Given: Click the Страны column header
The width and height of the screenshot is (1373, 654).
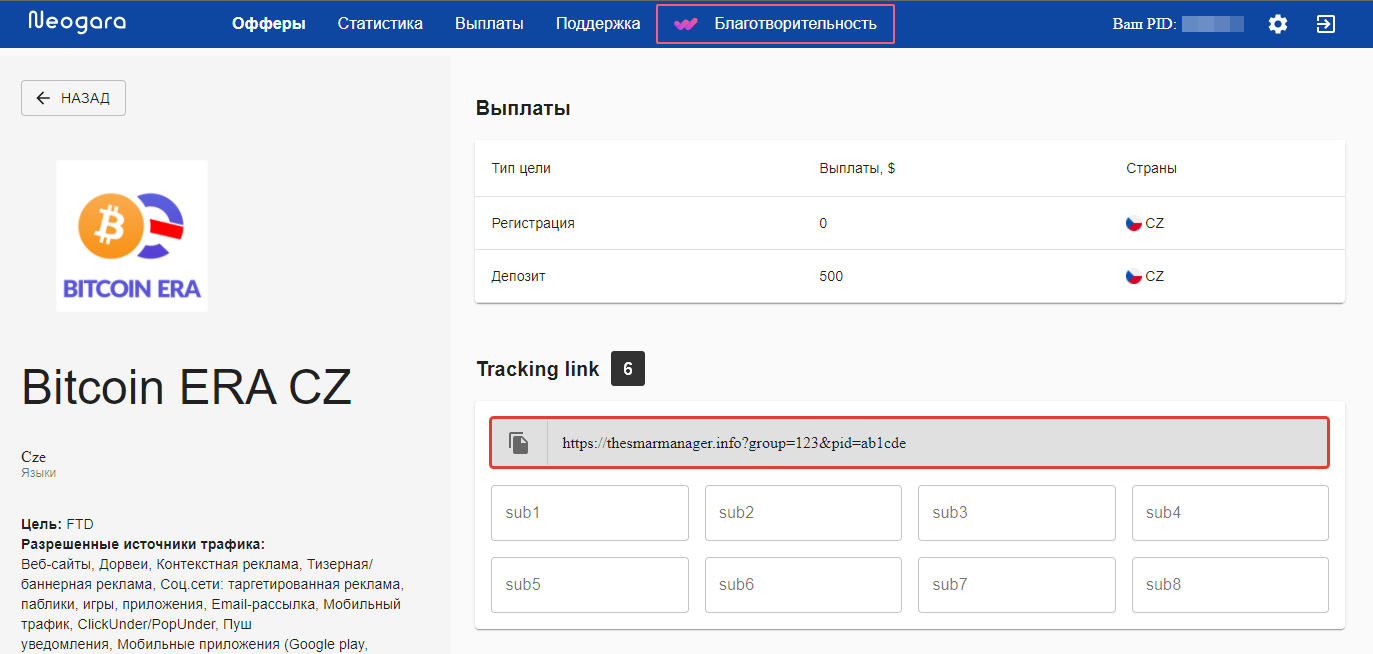Looking at the screenshot, I should click(1151, 168).
